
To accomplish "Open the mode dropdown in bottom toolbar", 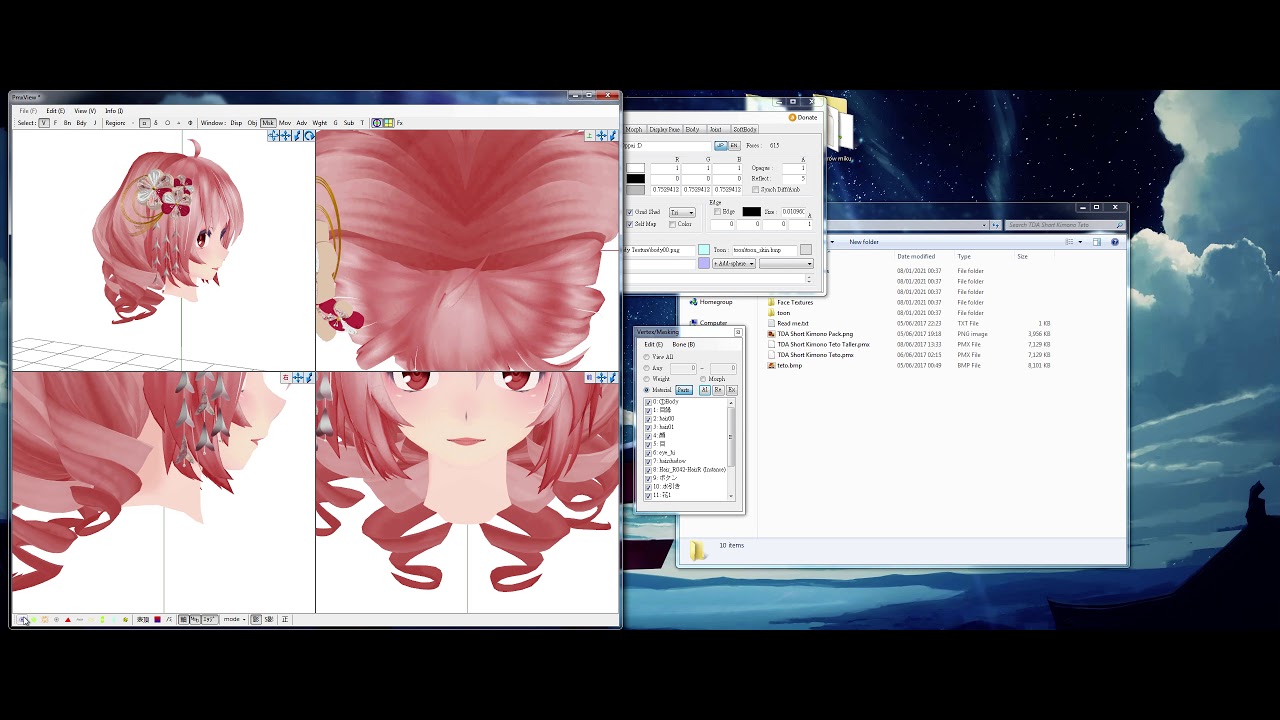I will [x=235, y=620].
